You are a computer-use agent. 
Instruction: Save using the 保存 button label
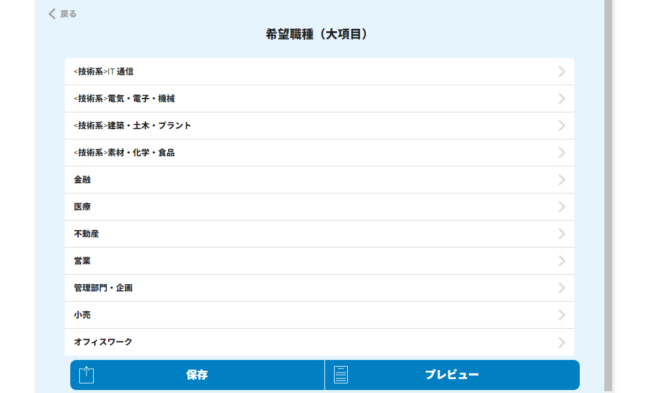(197, 375)
